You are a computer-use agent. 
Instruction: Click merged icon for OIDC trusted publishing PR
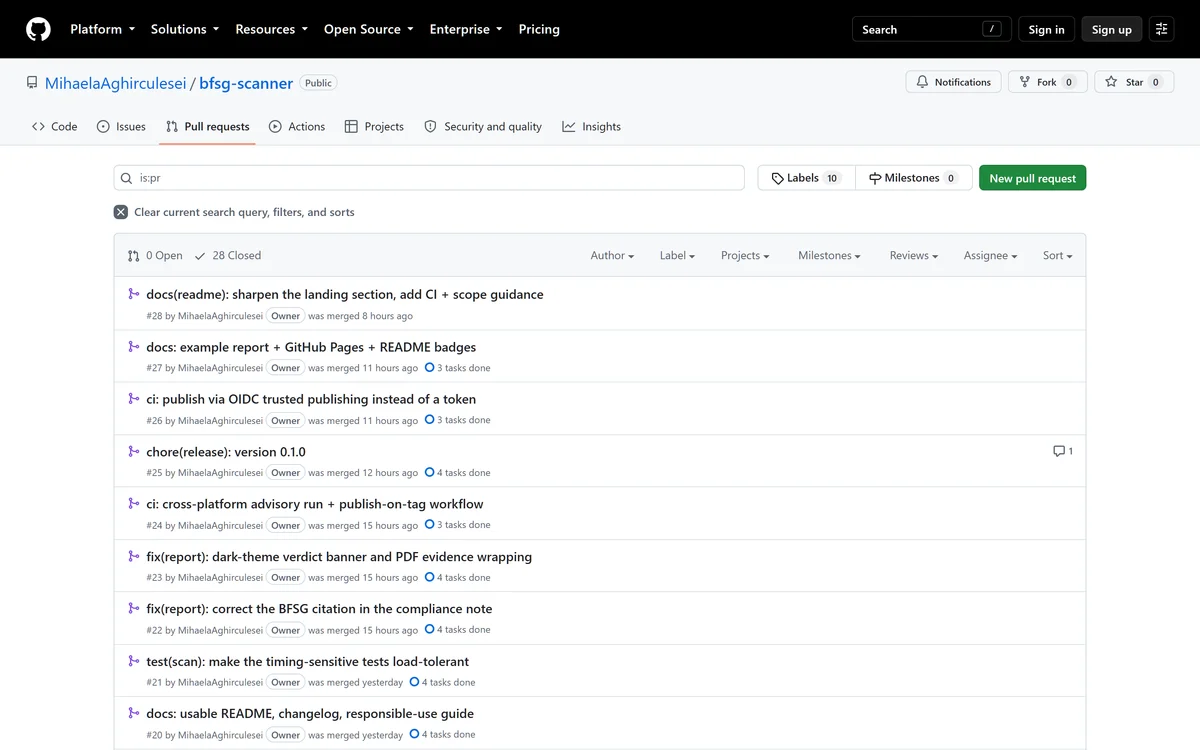pos(134,399)
